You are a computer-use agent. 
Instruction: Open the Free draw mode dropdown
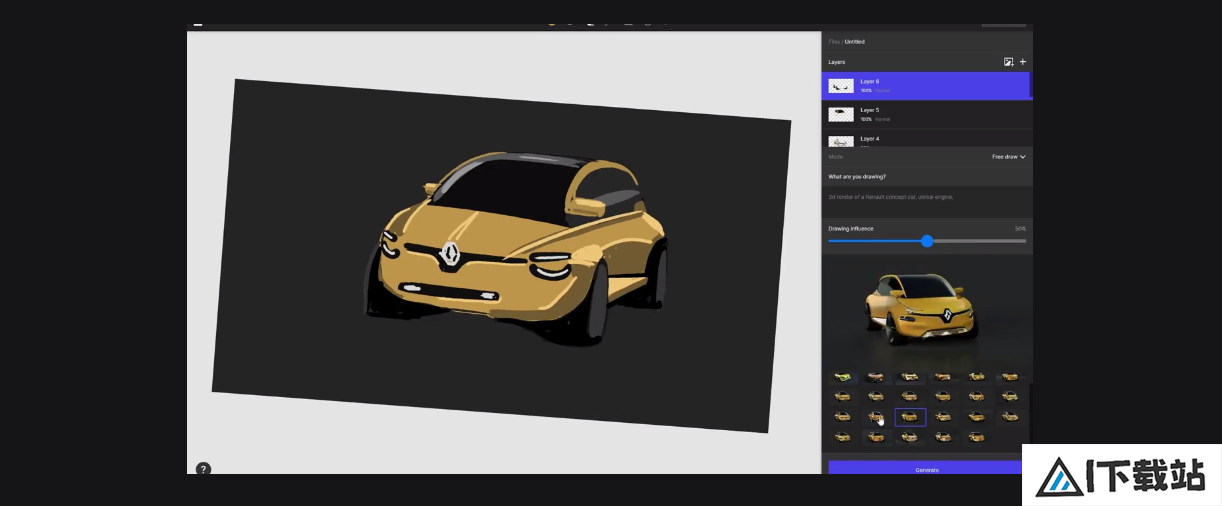(1008, 157)
